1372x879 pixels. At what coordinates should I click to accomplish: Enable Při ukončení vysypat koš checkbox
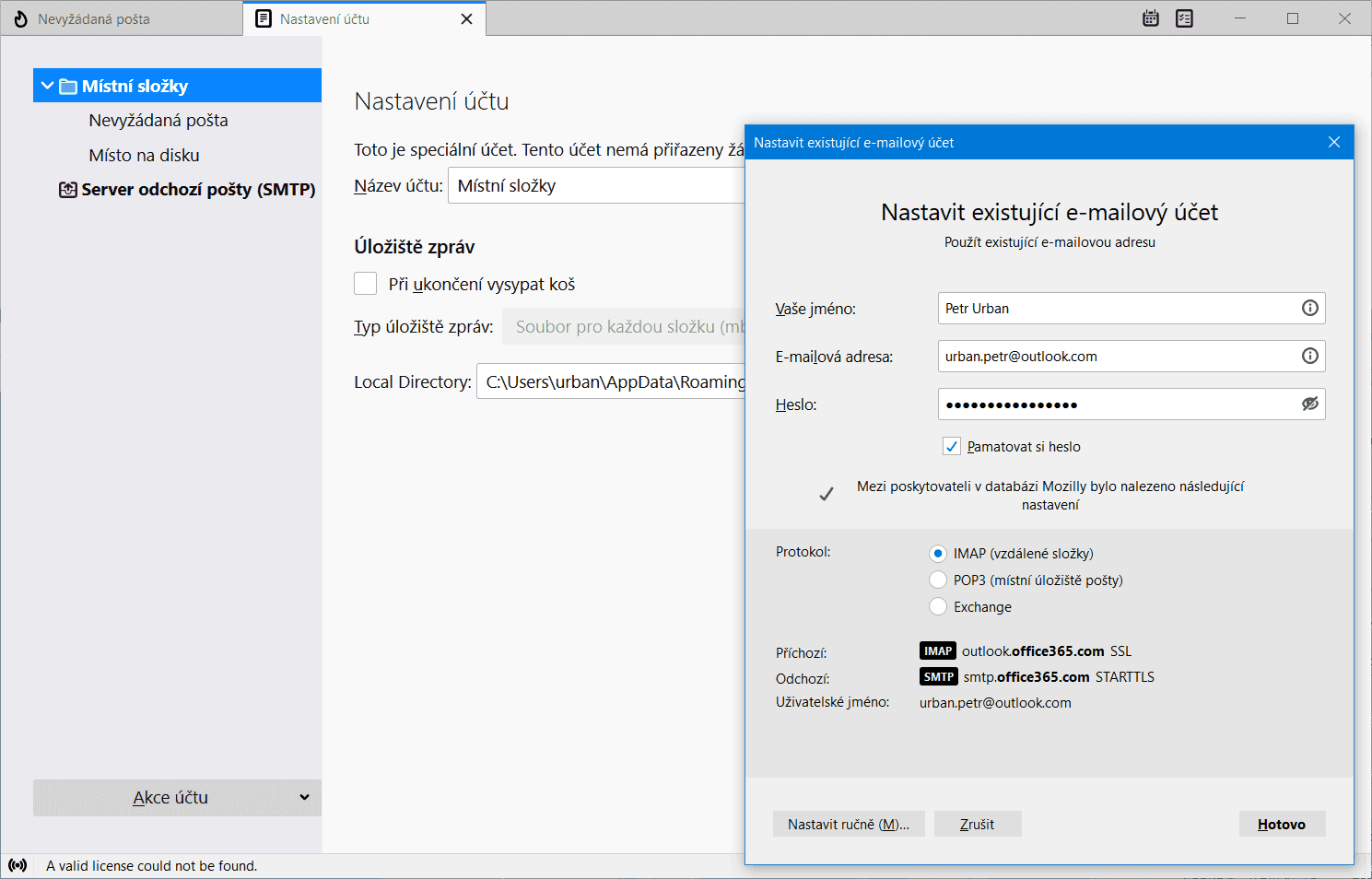(x=366, y=284)
